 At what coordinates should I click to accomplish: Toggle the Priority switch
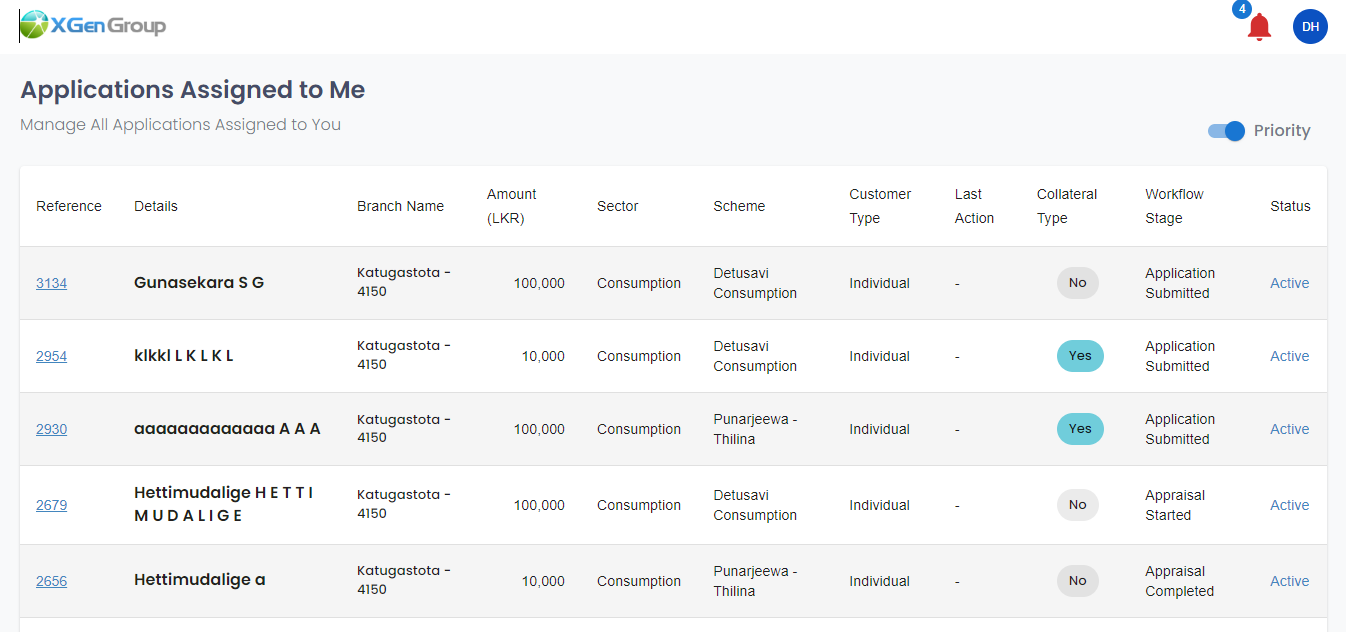[1226, 131]
